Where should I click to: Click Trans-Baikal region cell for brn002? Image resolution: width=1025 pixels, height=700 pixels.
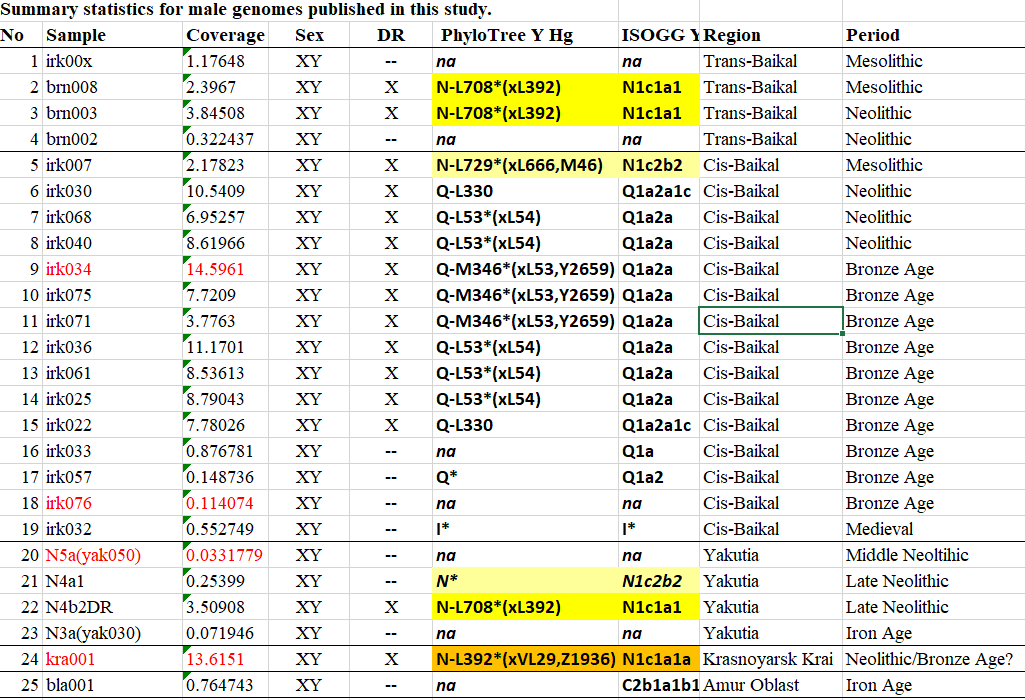point(771,139)
